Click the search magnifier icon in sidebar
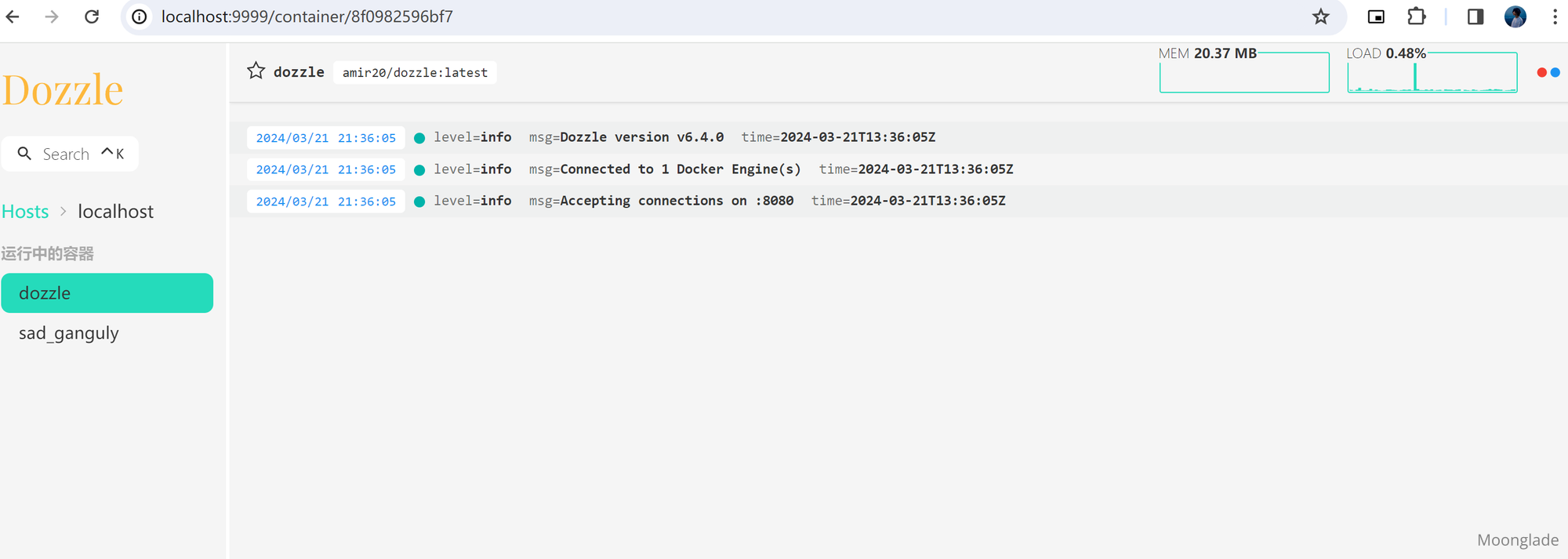 click(24, 154)
